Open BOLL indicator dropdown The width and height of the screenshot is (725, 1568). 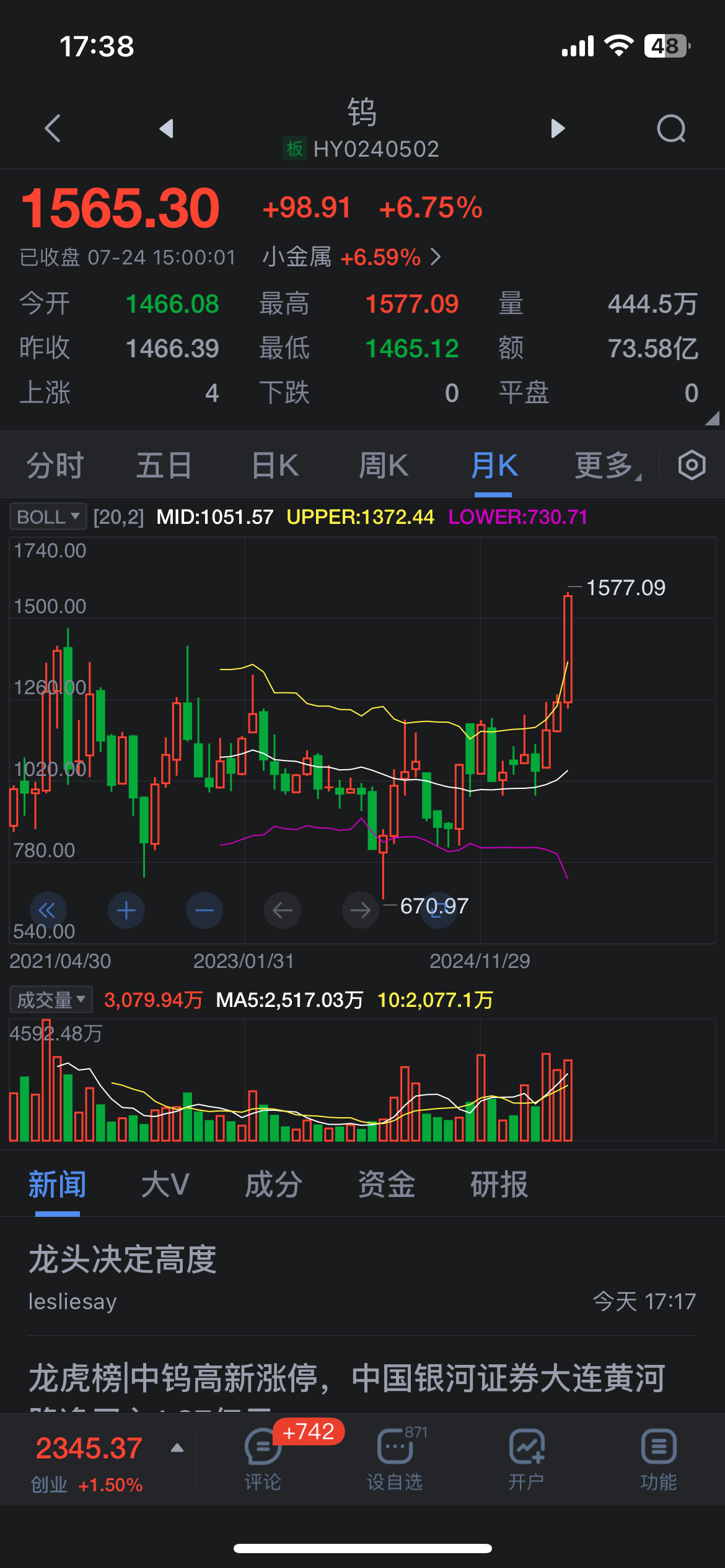[48, 516]
